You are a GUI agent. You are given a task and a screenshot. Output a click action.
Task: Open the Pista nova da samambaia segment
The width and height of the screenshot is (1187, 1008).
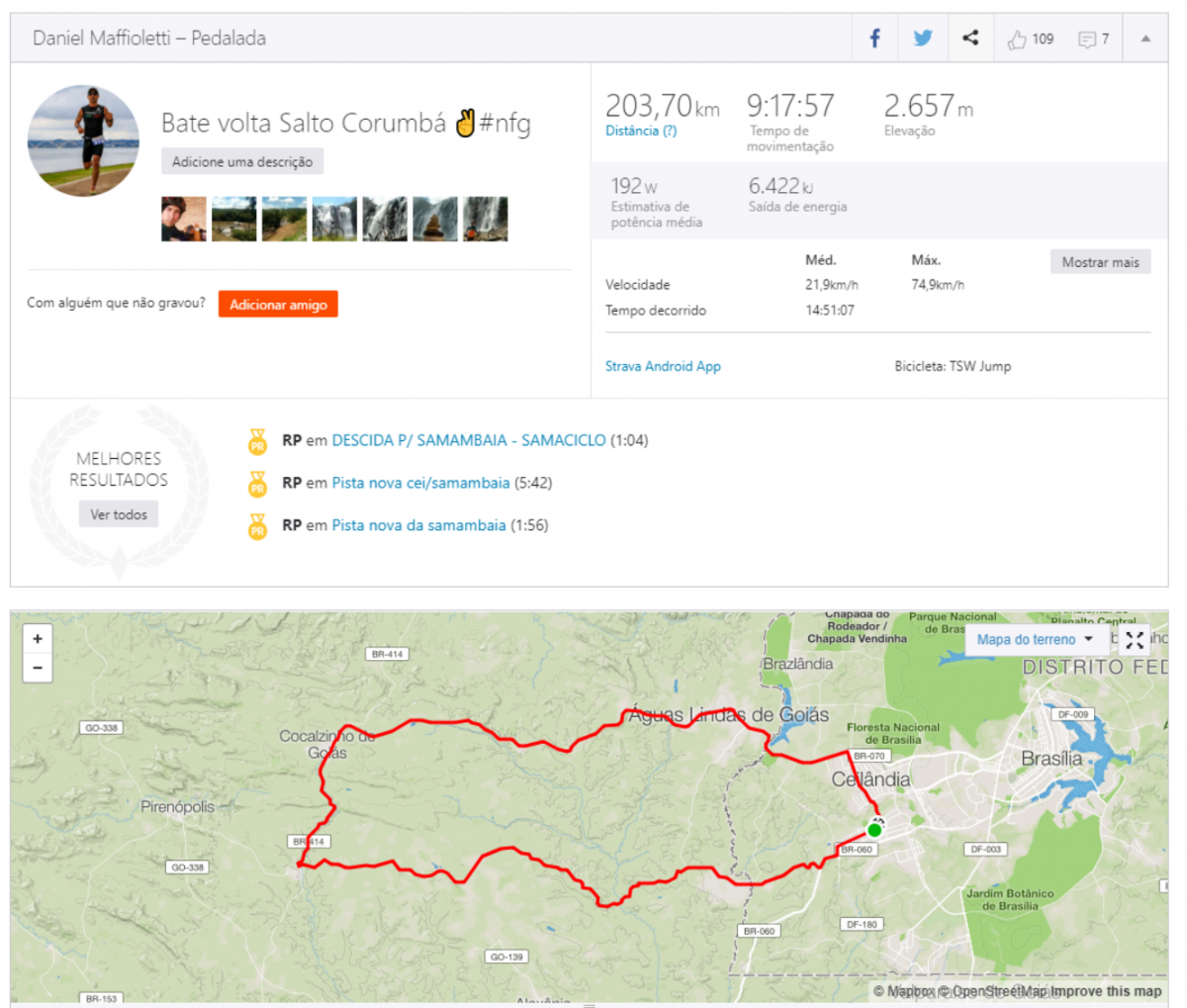coord(418,525)
